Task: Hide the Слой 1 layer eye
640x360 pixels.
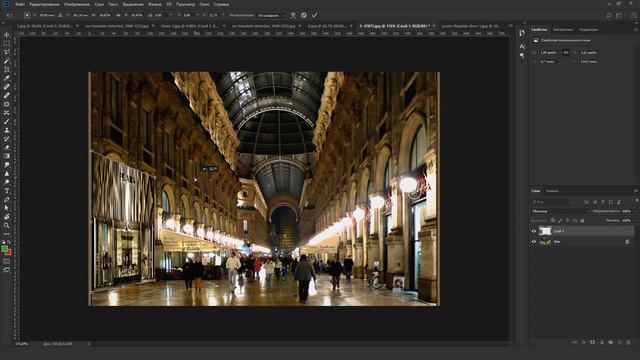Action: [x=533, y=231]
